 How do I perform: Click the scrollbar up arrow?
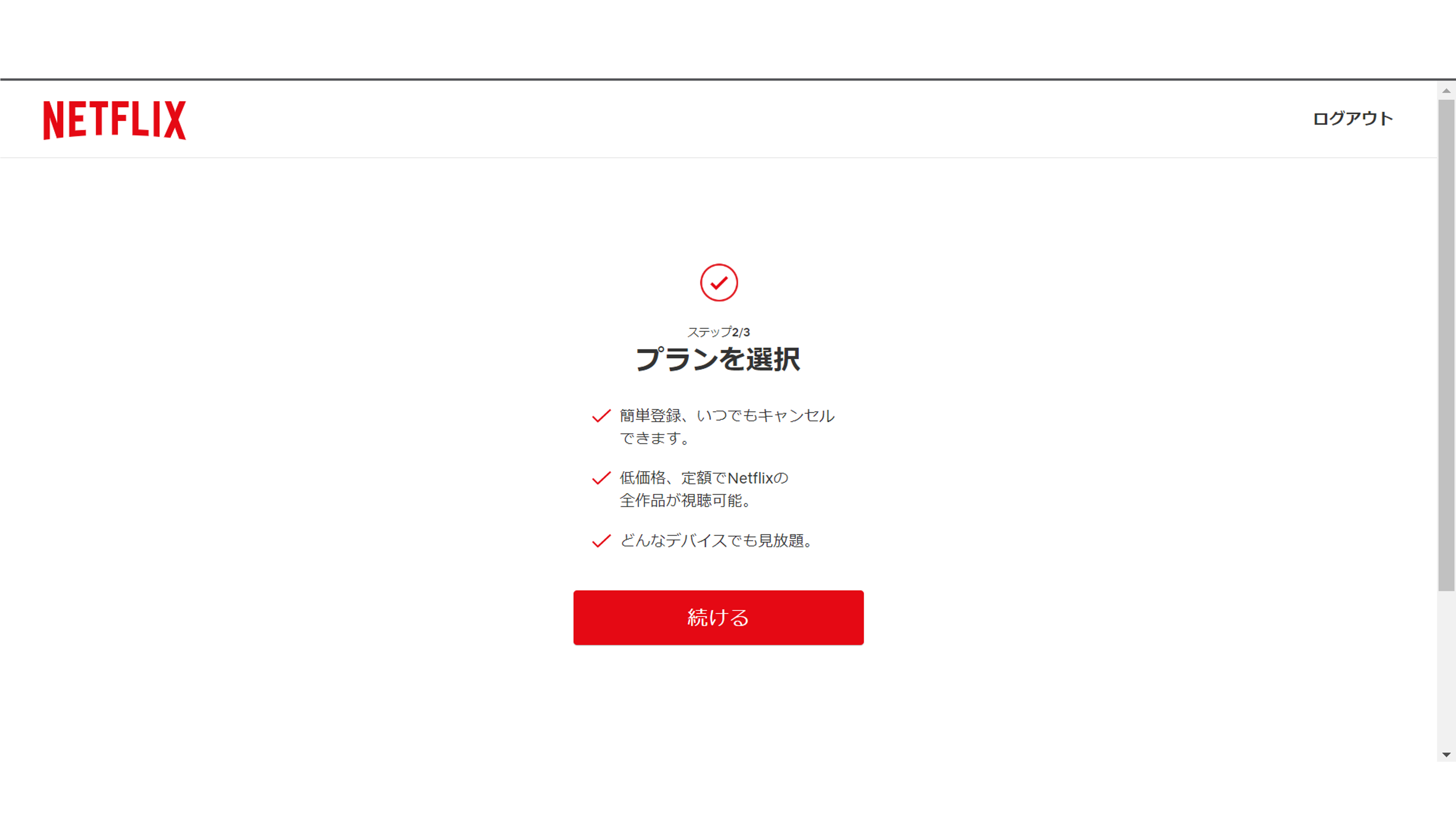tap(1447, 91)
